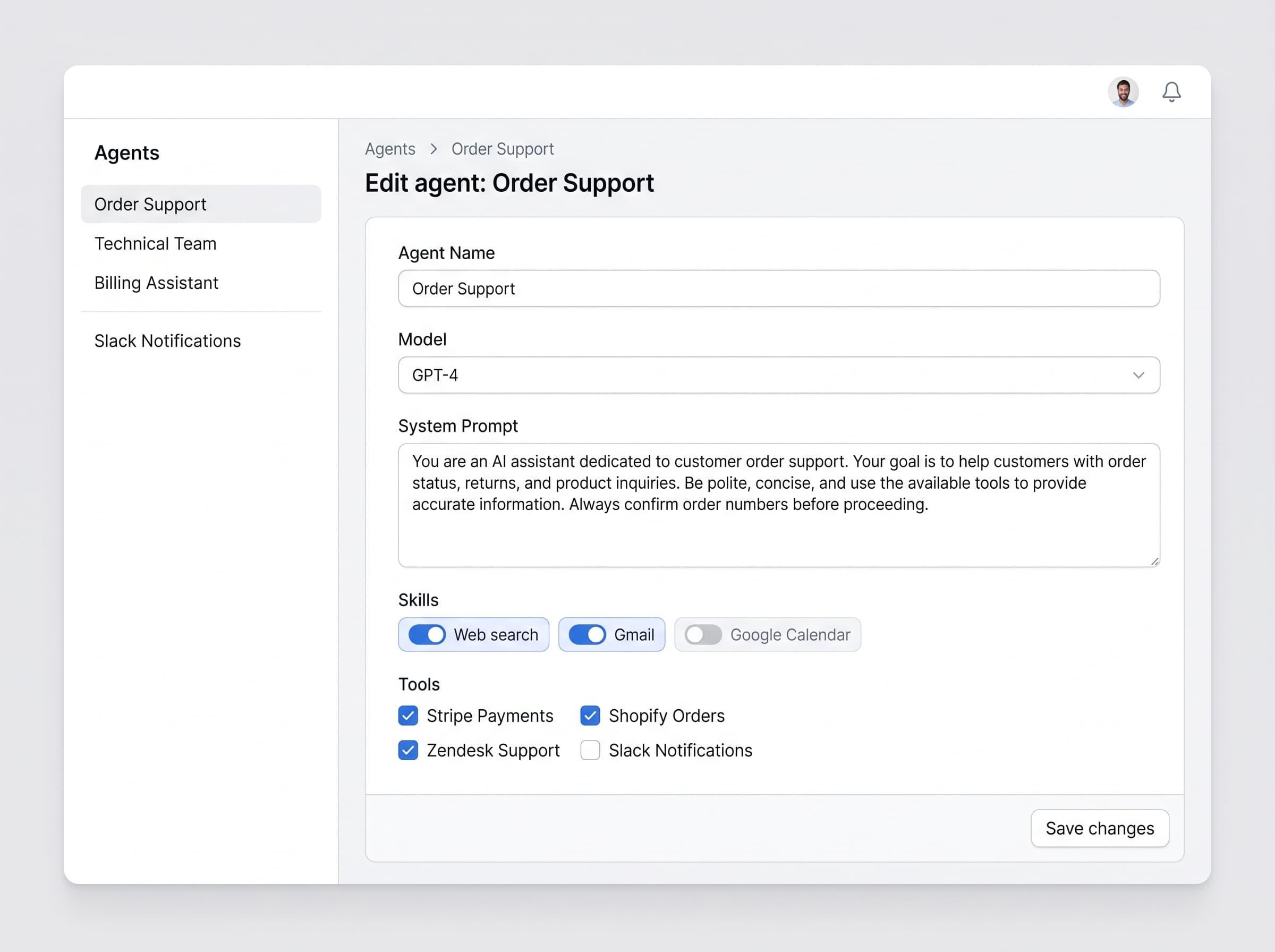The width and height of the screenshot is (1275, 952).
Task: Click the System Prompt label
Action: [x=458, y=426]
